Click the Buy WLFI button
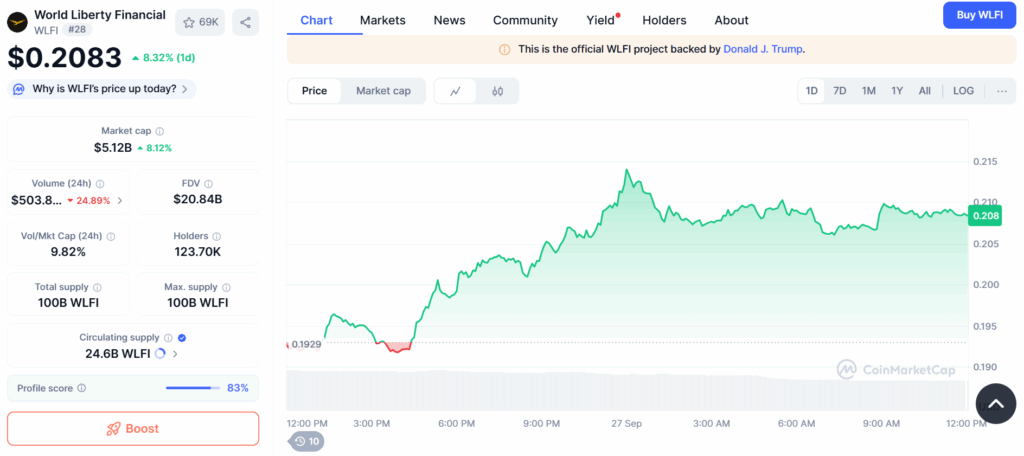The height and width of the screenshot is (456, 1024). 979,15
